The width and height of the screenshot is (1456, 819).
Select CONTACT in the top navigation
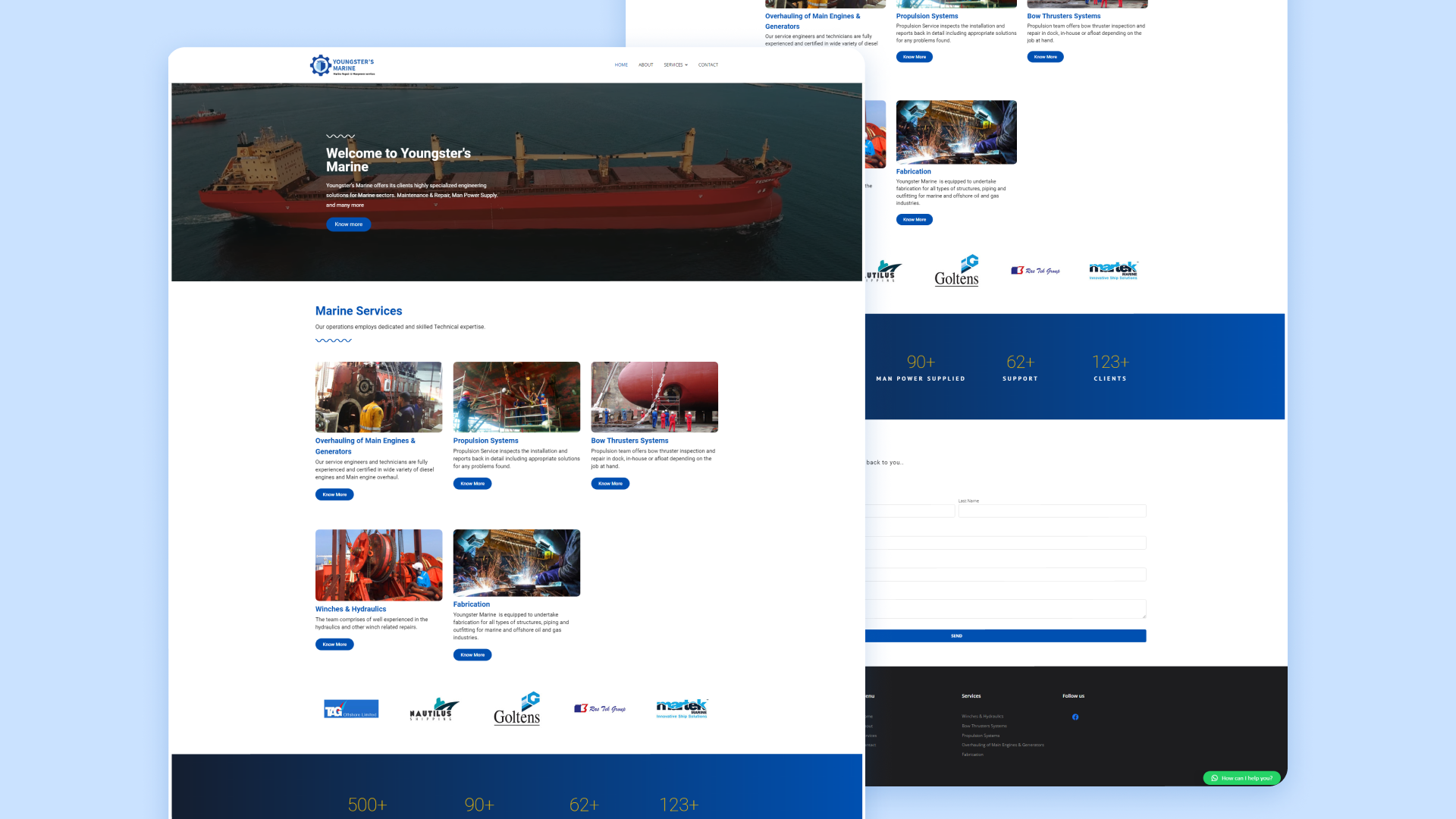pyautogui.click(x=708, y=65)
